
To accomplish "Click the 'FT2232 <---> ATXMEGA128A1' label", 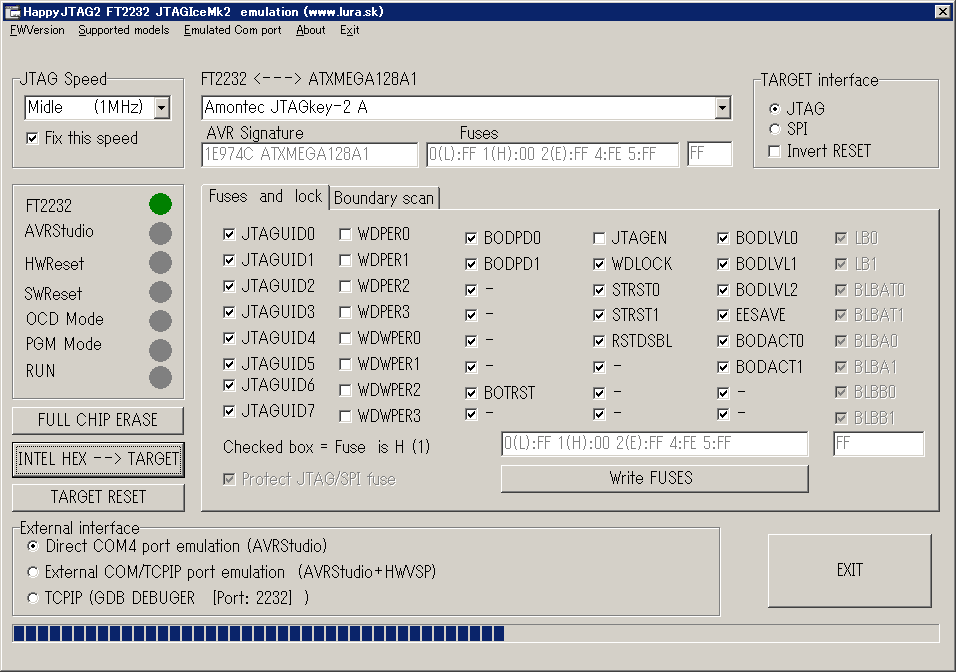I will 309,79.
